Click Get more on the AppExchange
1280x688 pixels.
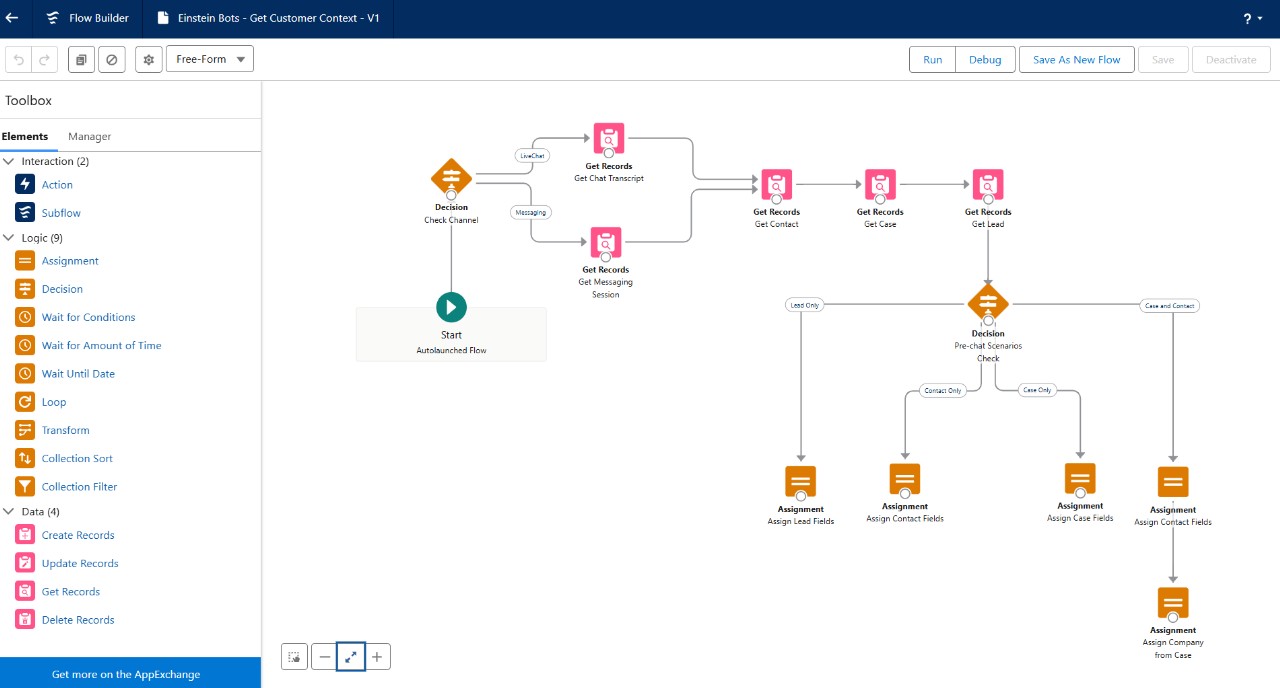click(130, 673)
